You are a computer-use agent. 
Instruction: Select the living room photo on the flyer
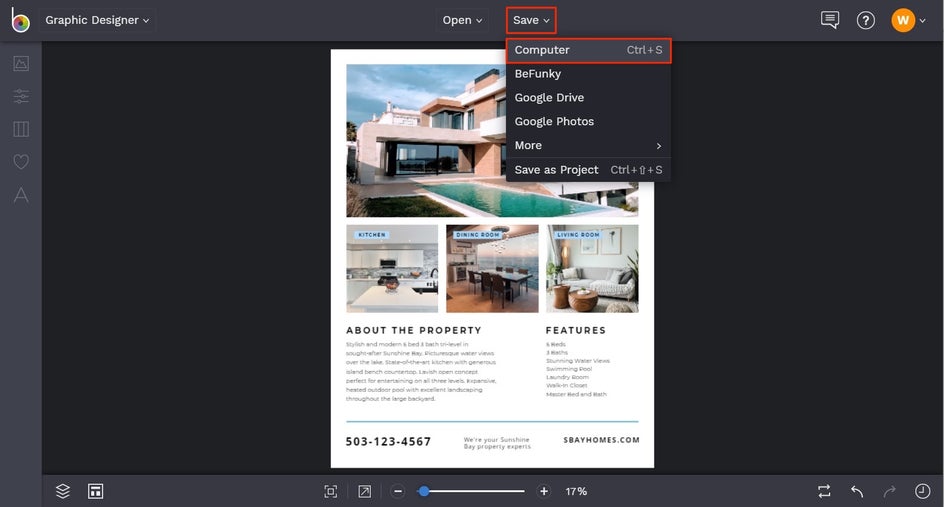[592, 269]
